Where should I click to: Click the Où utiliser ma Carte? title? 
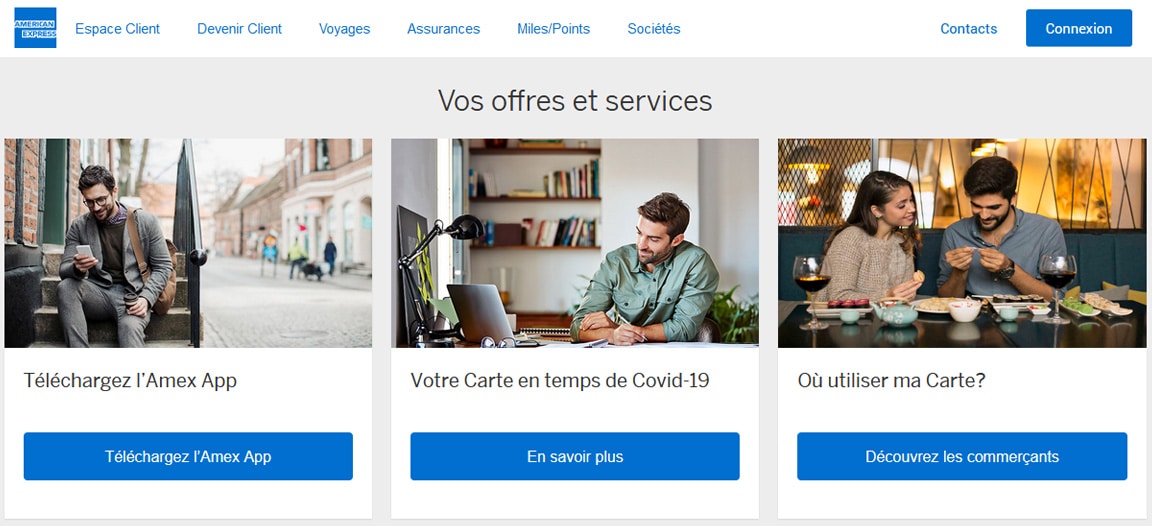tap(891, 381)
